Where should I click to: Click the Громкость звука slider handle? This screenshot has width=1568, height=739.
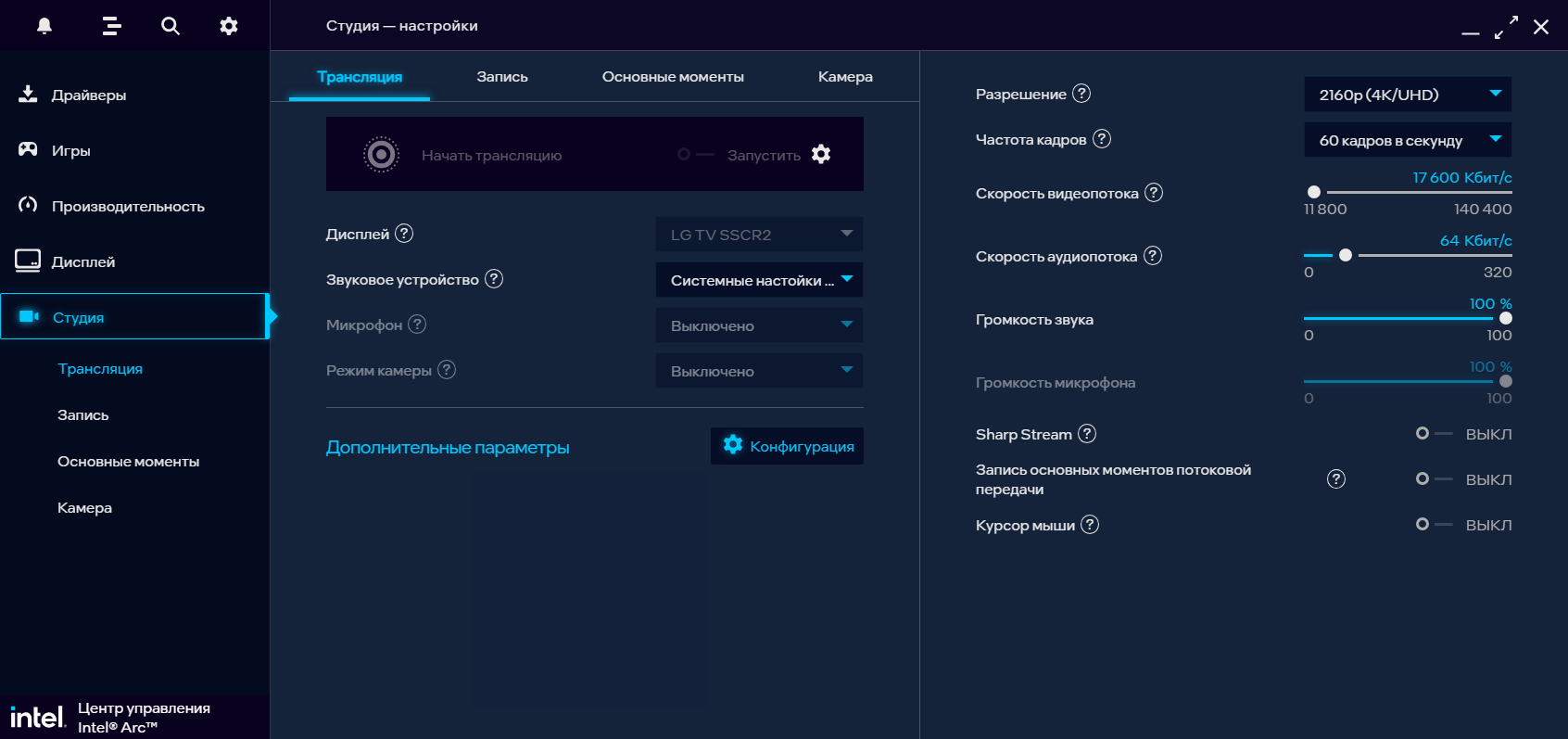pyautogui.click(x=1505, y=318)
